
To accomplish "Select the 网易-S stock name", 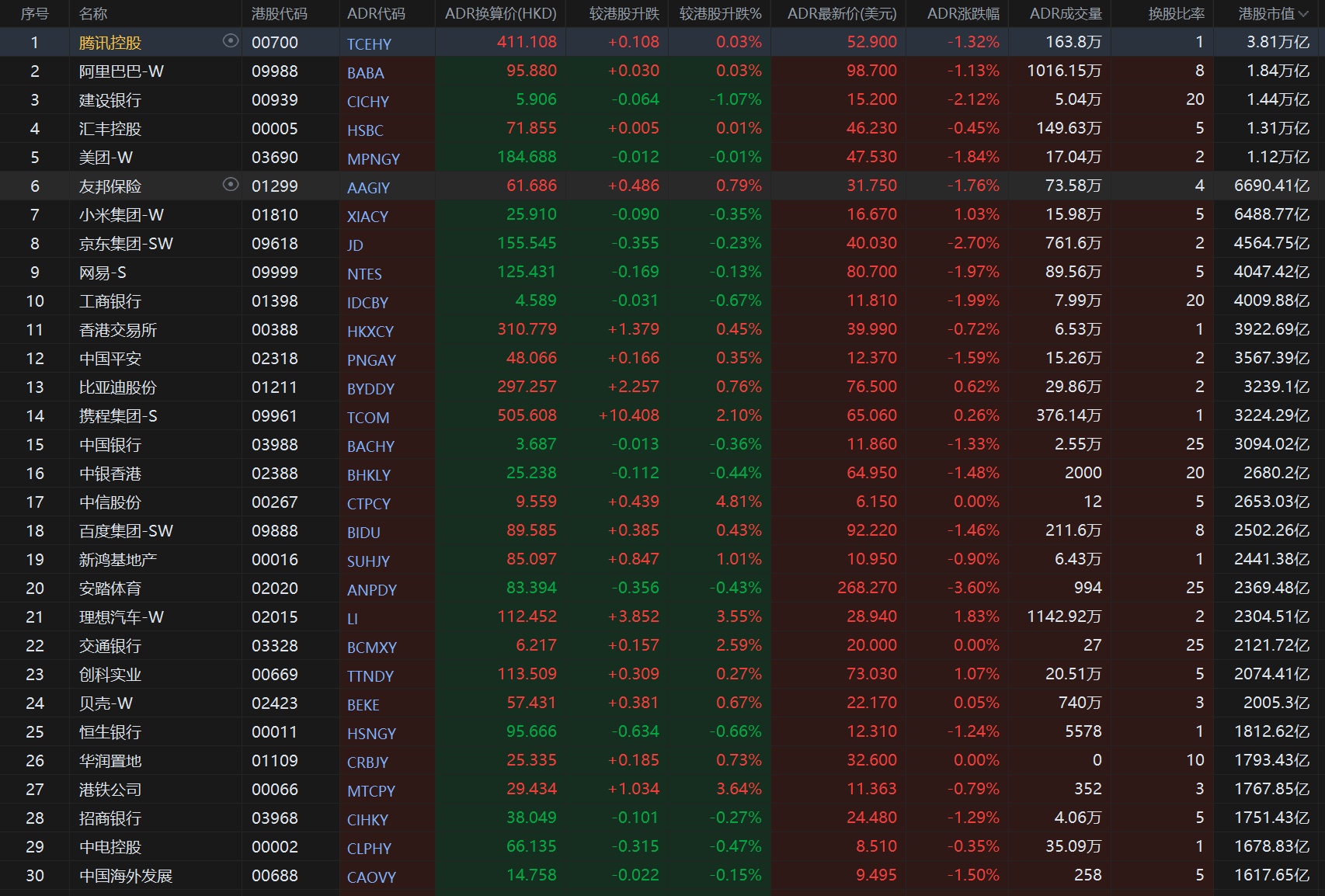I will click(103, 273).
